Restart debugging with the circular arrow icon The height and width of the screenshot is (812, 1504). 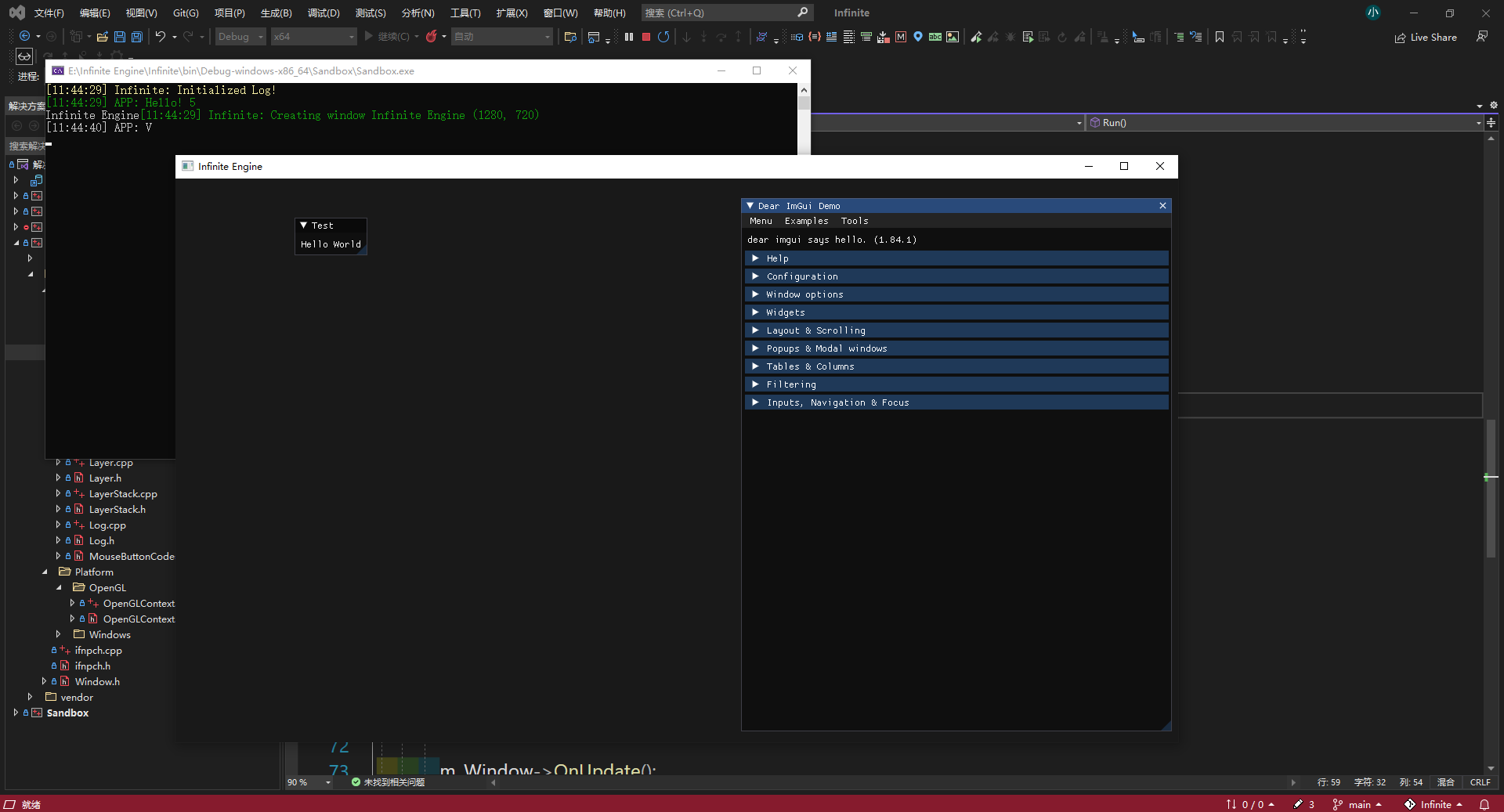click(663, 37)
